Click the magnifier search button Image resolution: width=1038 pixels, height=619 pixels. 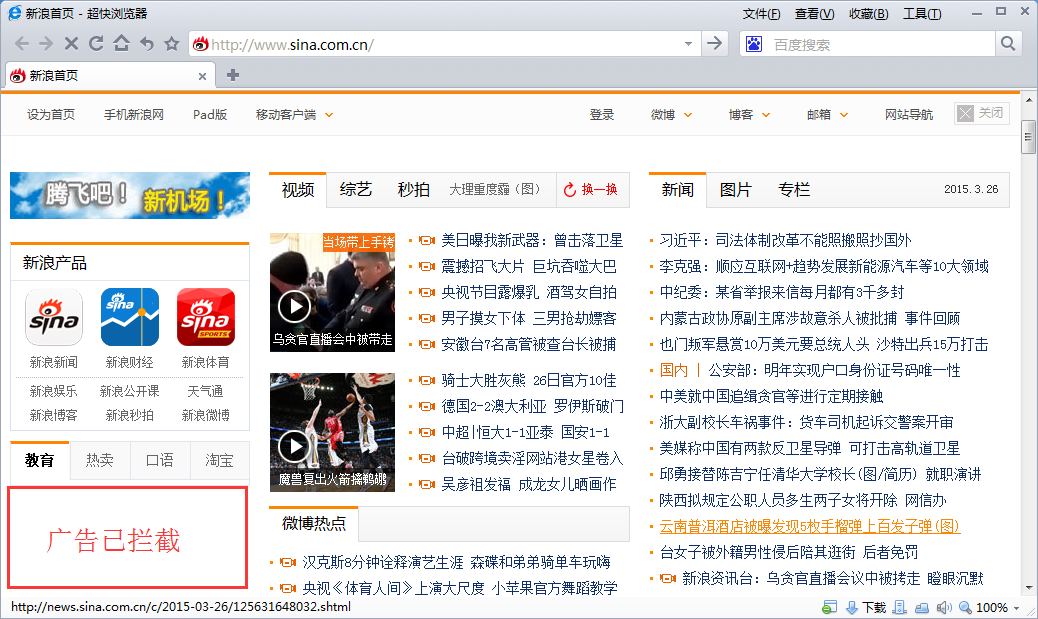tap(1008, 44)
